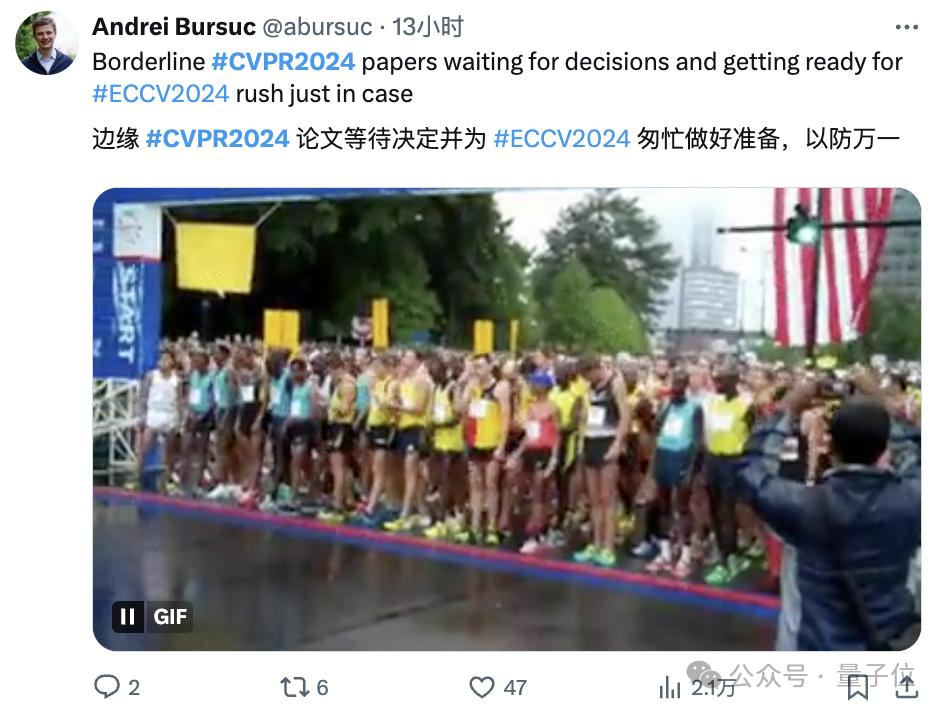Click the GIF label badge

[170, 616]
